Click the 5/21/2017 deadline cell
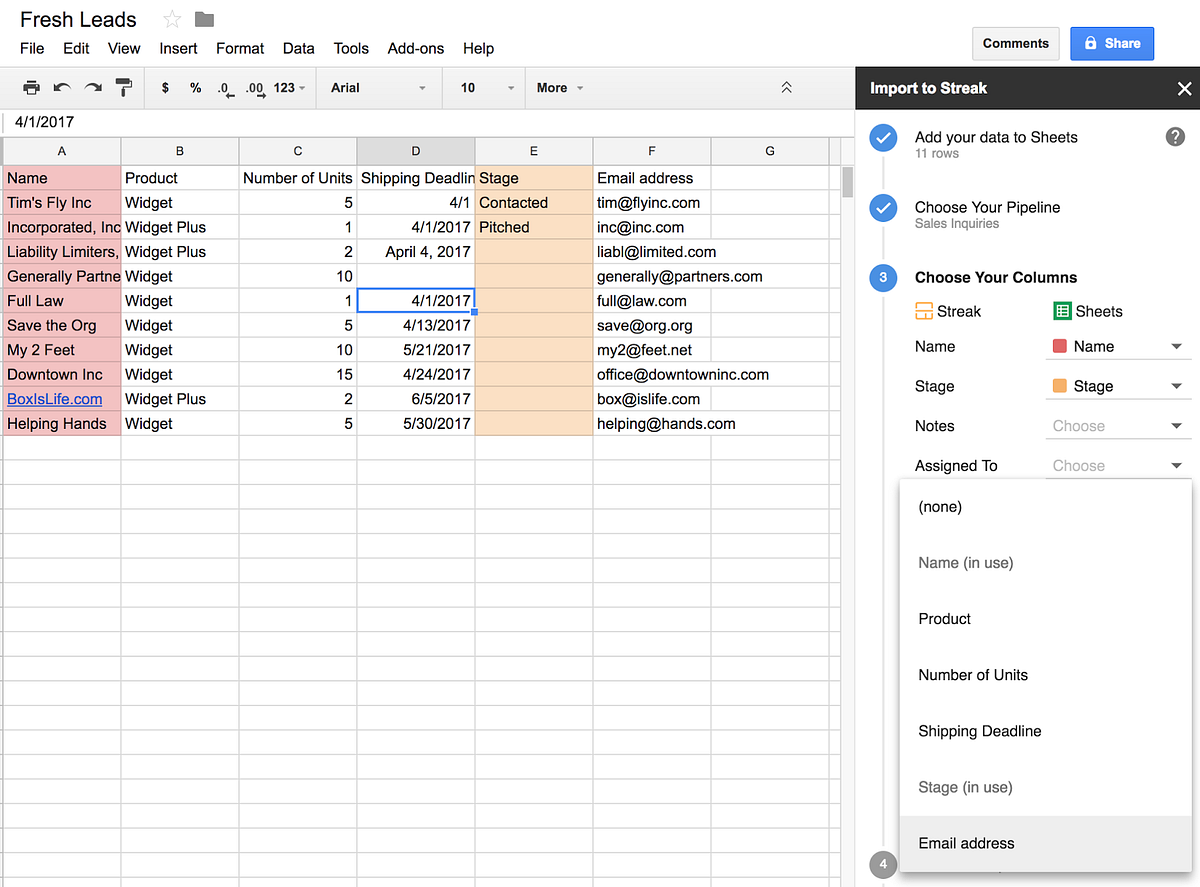 416,350
